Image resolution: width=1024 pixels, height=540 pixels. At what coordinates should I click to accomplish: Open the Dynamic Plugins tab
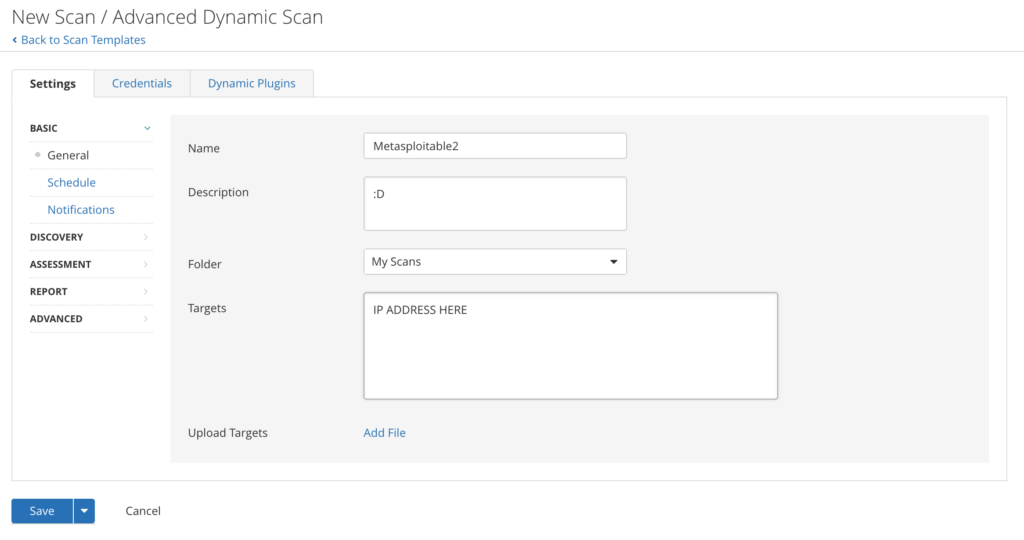pyautogui.click(x=251, y=83)
